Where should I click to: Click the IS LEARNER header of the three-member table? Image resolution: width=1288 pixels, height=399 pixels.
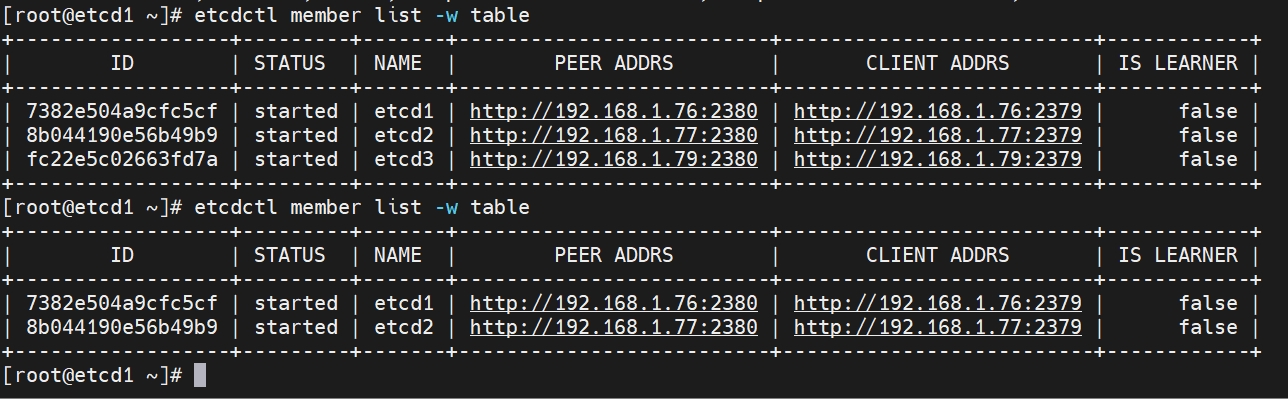pyautogui.click(x=1178, y=63)
